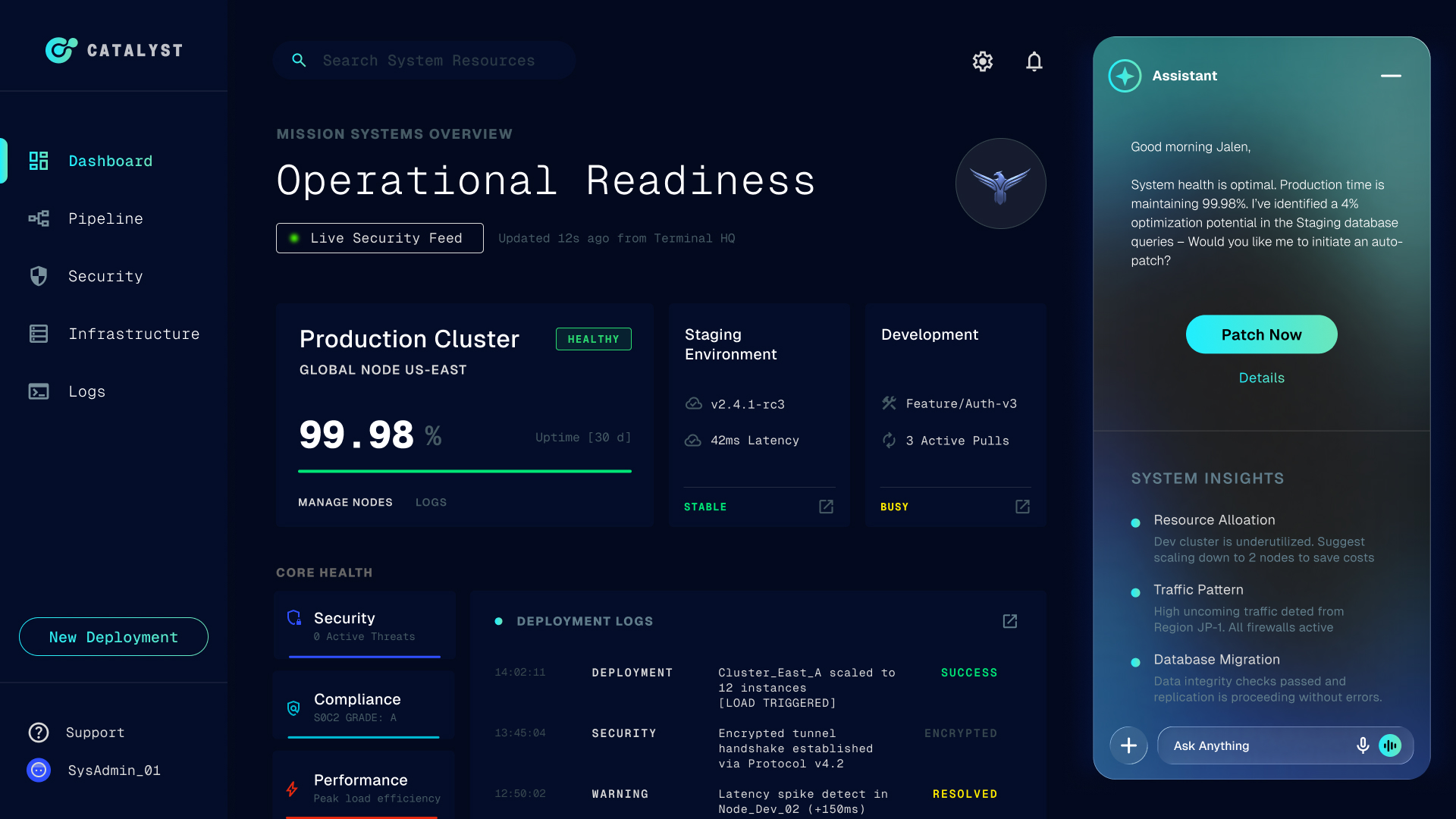The image size is (1456, 819).
Task: Open the Details link in assistant
Action: [1261, 378]
